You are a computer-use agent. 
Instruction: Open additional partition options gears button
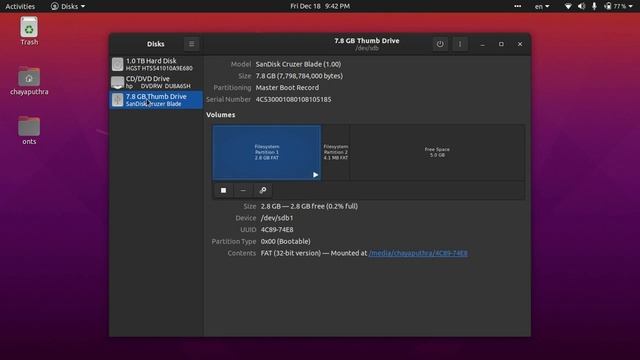tap(263, 190)
